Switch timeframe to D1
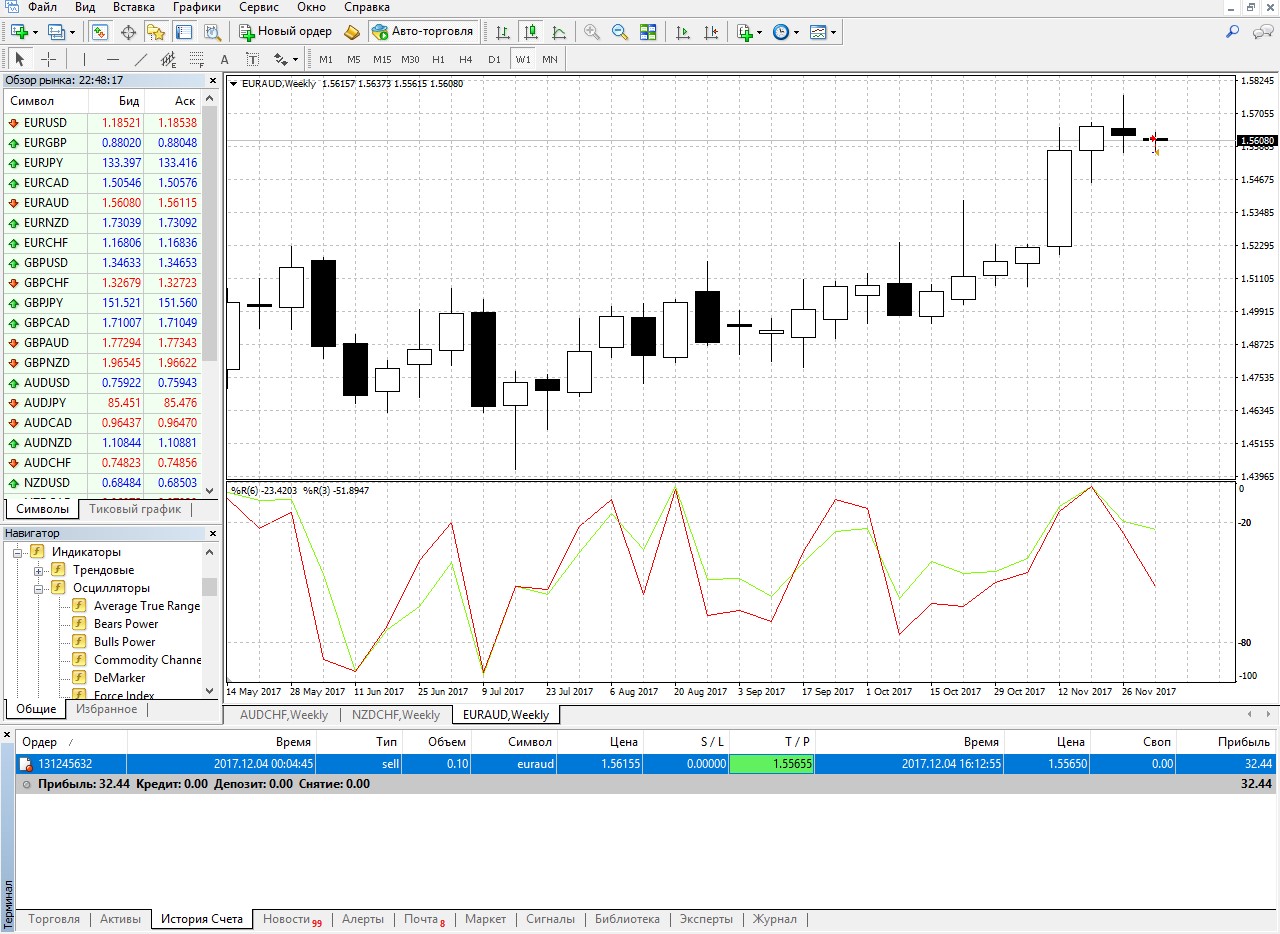1280x934 pixels. click(494, 59)
